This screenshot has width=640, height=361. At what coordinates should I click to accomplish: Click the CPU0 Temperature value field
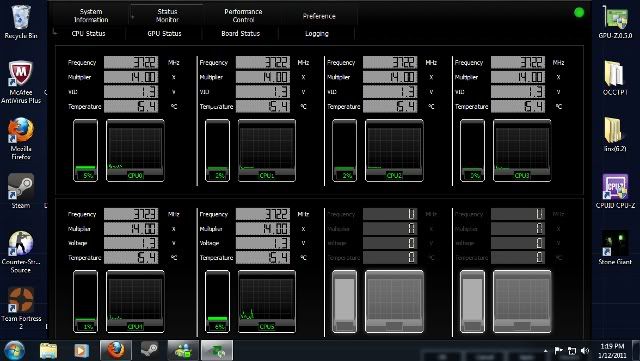tap(131, 106)
